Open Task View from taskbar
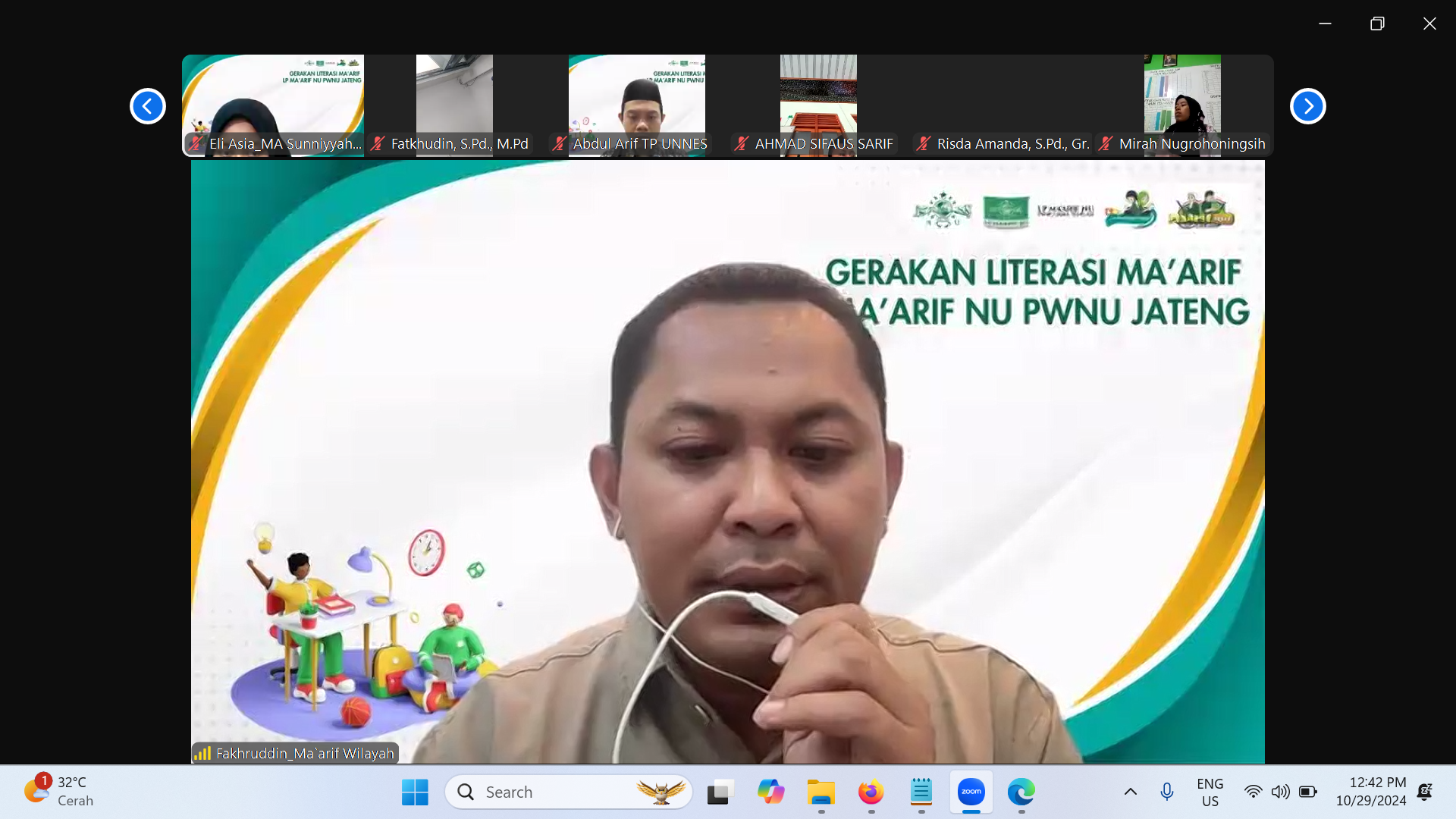 click(x=720, y=792)
